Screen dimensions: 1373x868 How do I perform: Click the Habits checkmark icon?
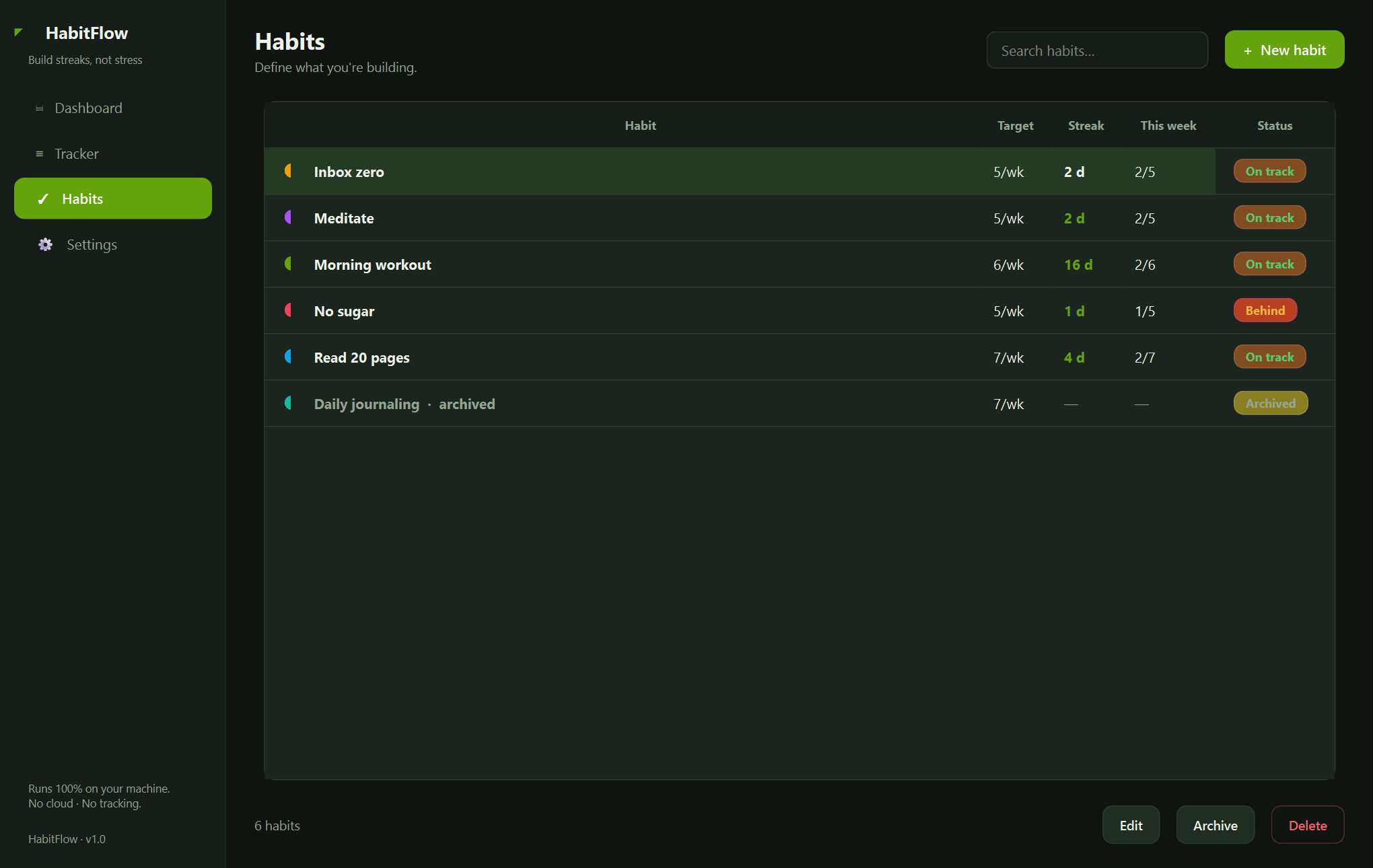43,199
